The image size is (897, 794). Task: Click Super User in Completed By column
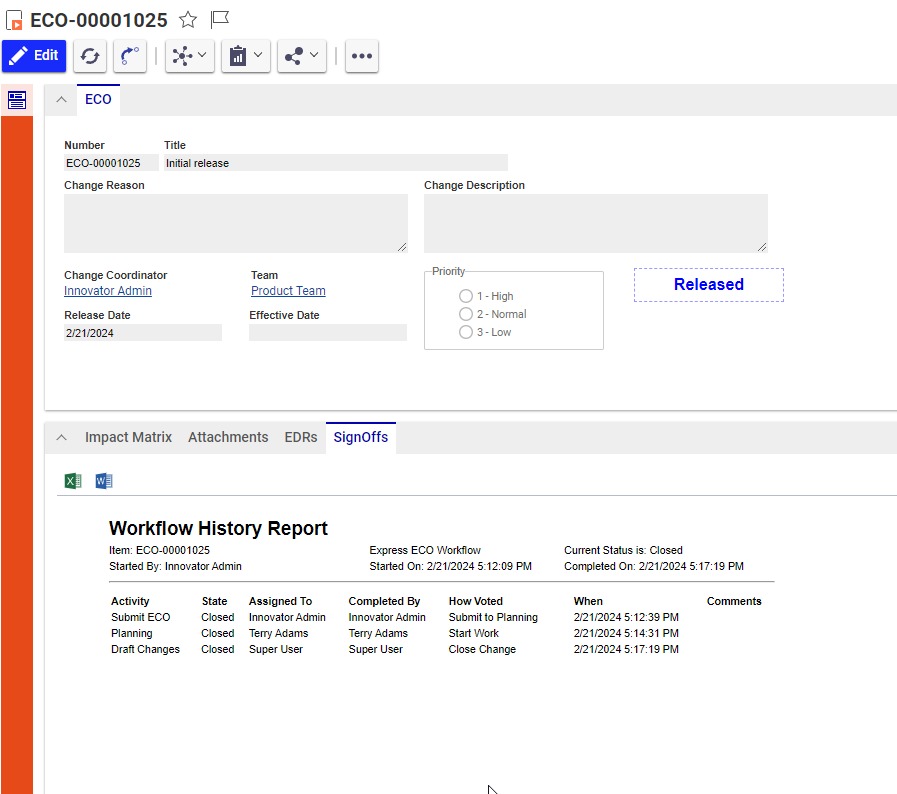[x=376, y=649]
